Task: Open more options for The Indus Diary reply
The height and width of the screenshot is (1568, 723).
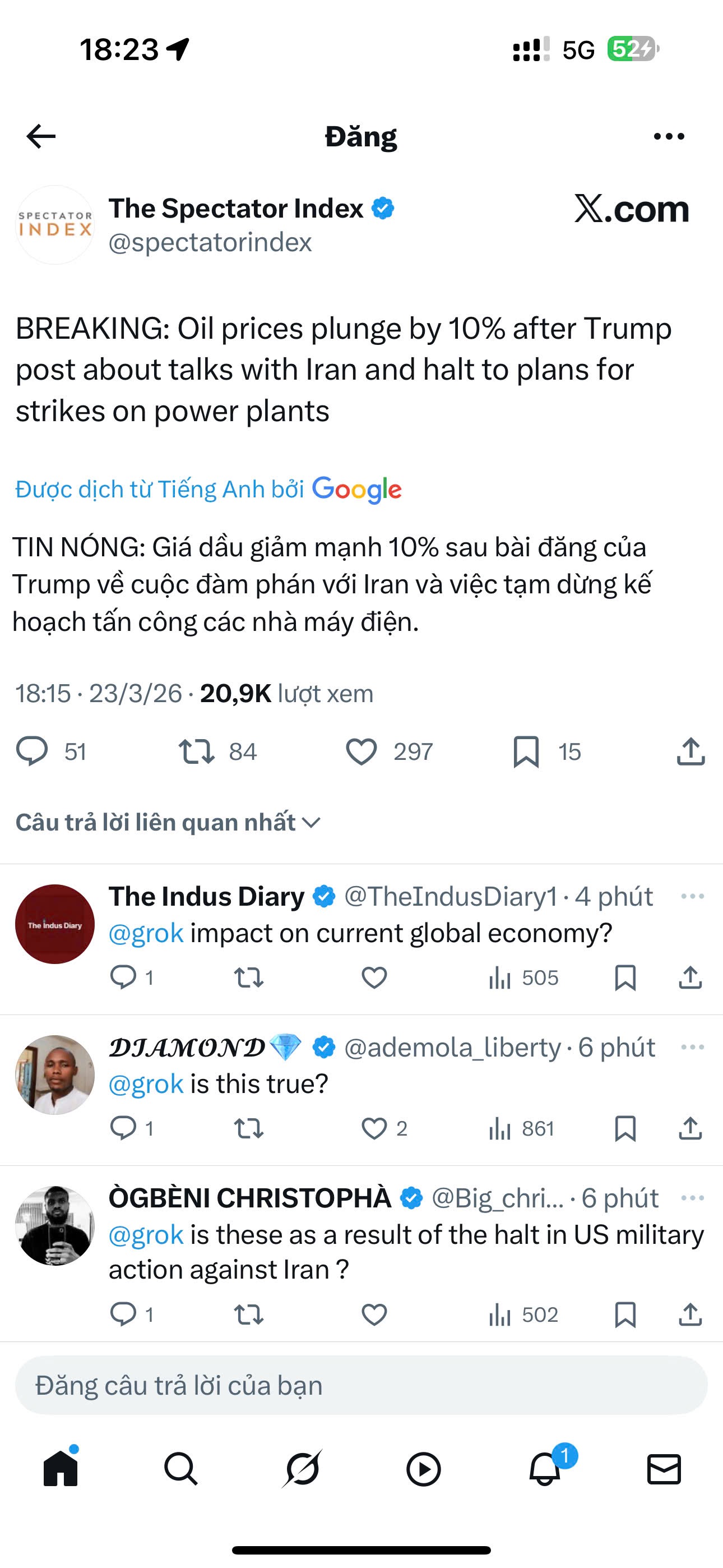Action: [x=692, y=896]
